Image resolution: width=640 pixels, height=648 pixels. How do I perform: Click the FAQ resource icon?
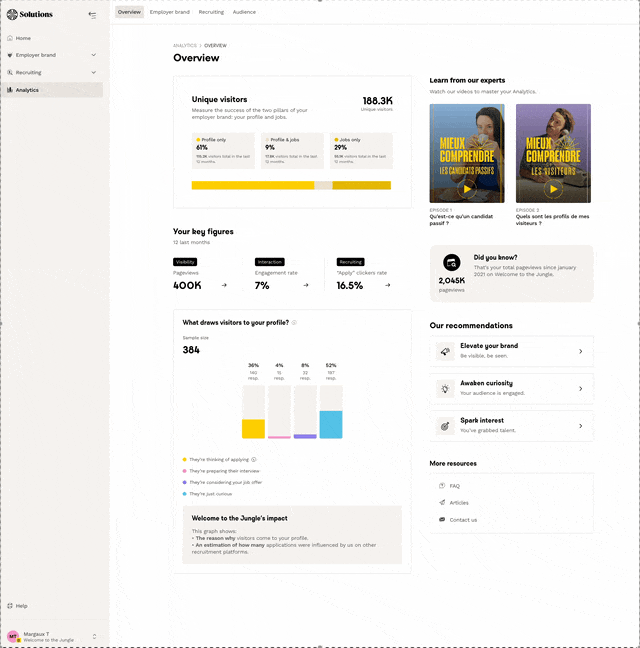(x=442, y=485)
